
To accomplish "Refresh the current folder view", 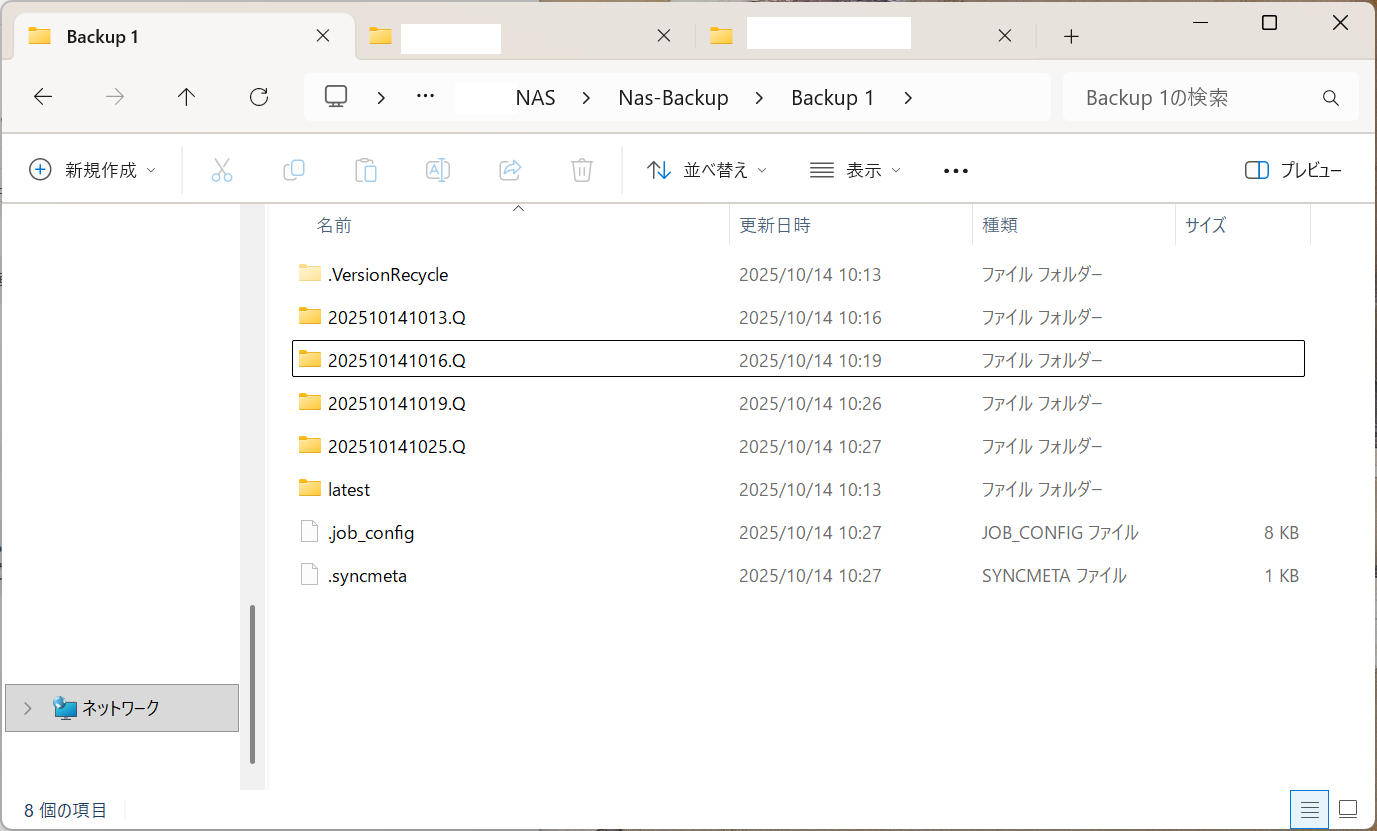I will 259,97.
